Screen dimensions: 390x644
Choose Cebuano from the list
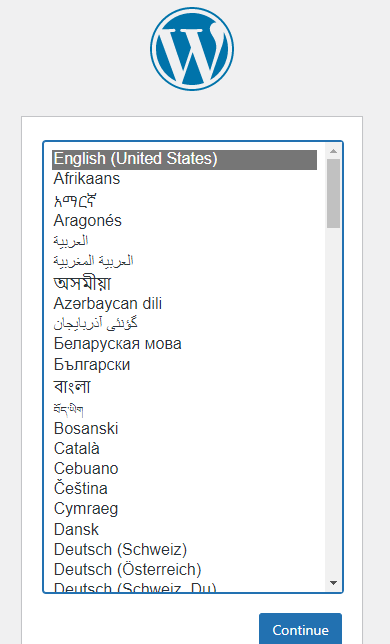click(184, 469)
